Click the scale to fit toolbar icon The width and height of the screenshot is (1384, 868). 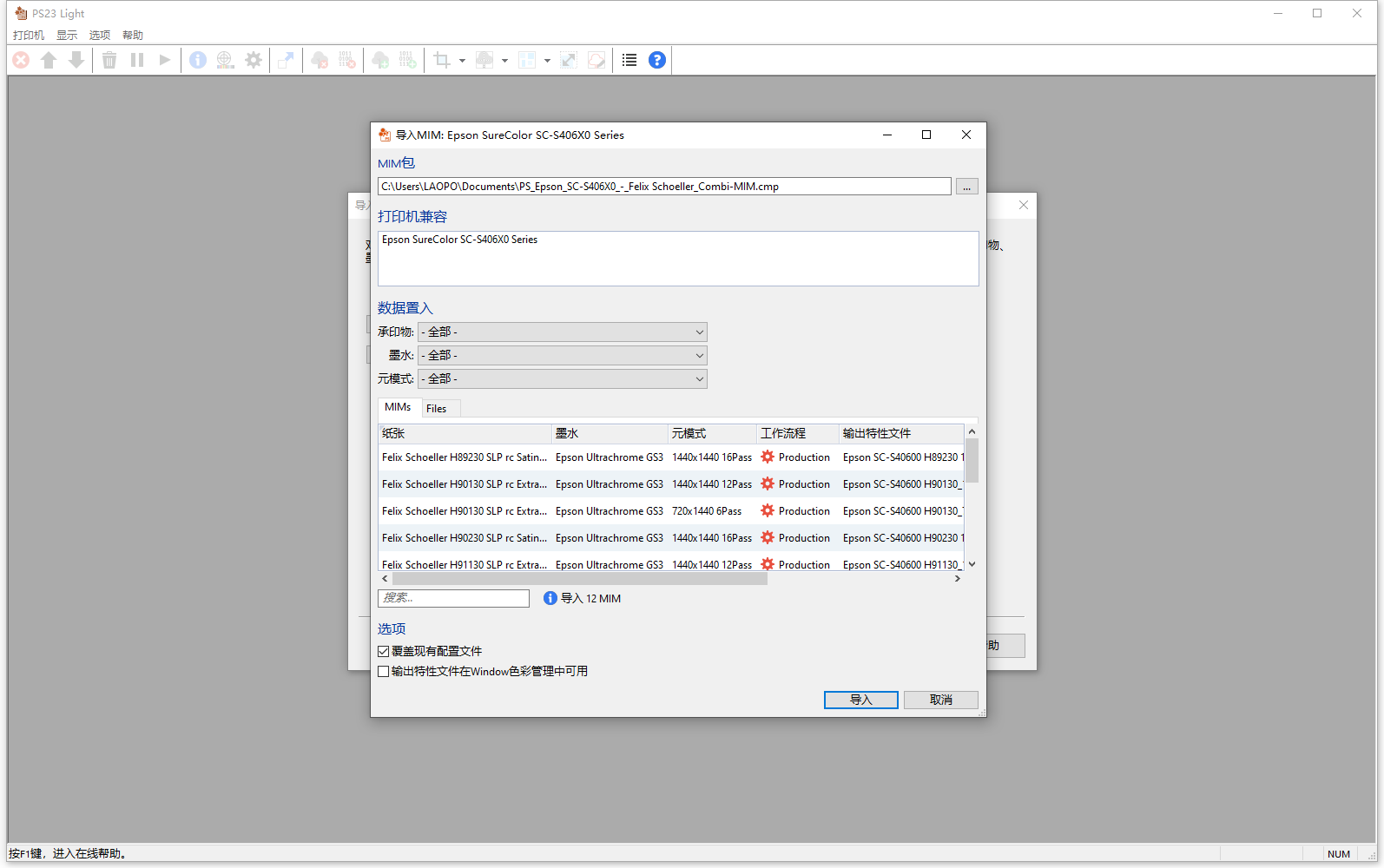(569, 60)
